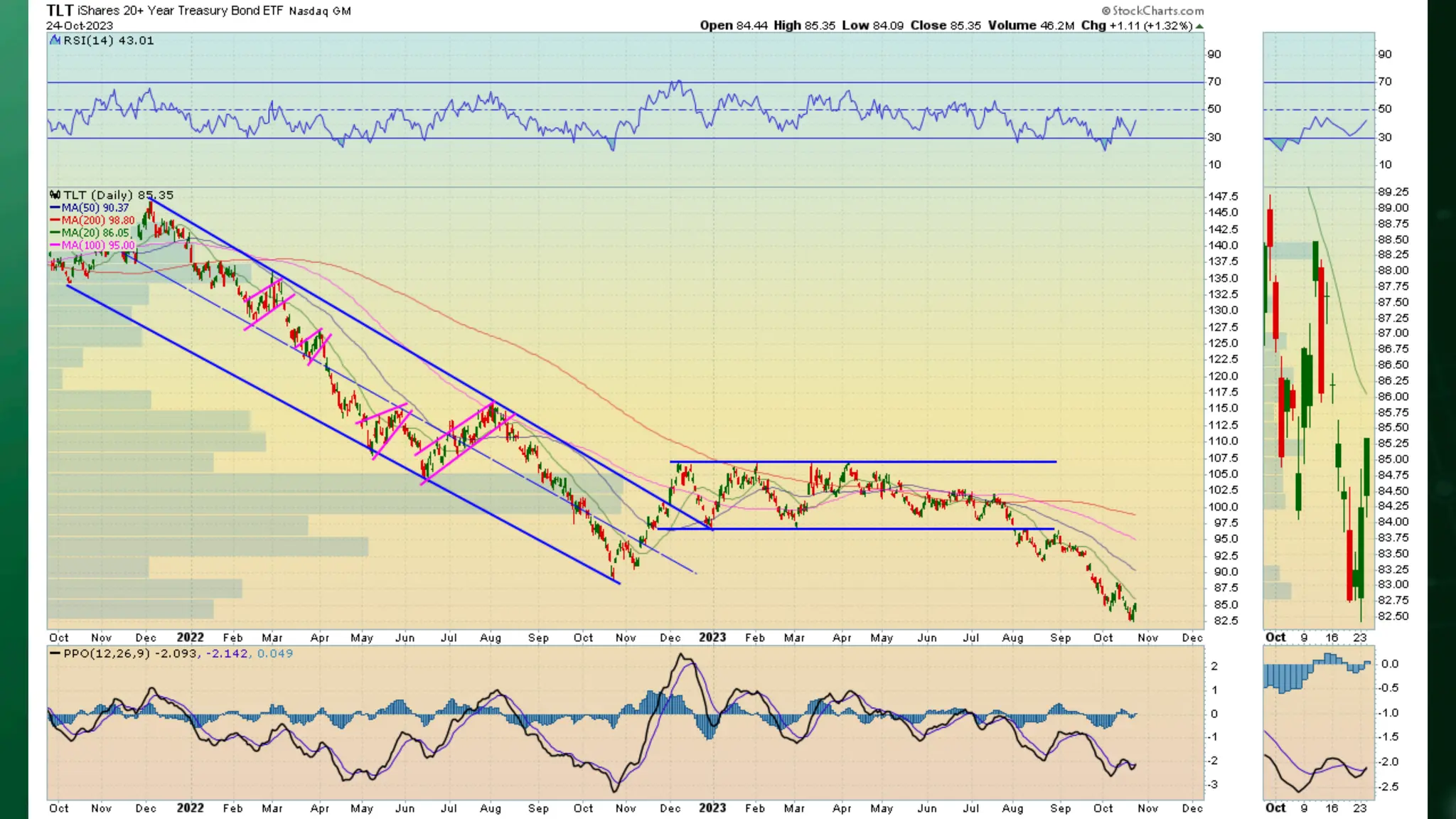This screenshot has height=819, width=1456.
Task: Click the 'RSI(14) 43.01' indicator label
Action: (x=109, y=41)
